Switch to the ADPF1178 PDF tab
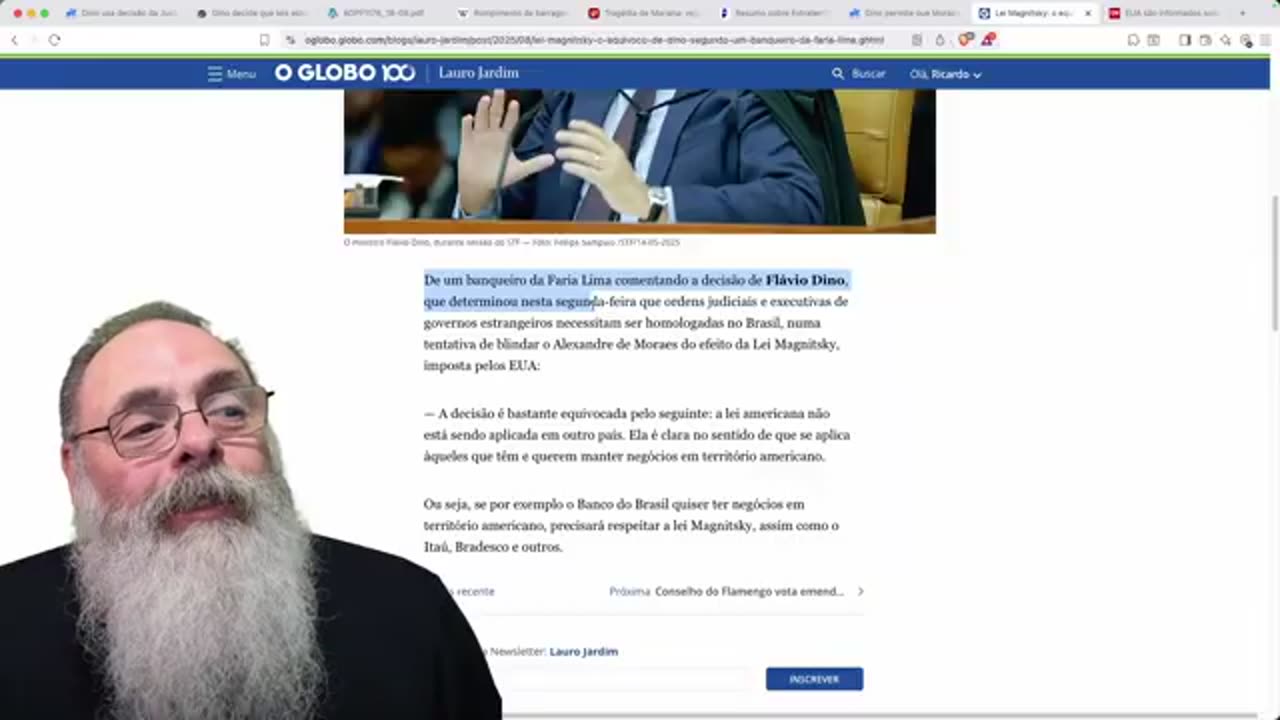1280x720 pixels. point(382,13)
